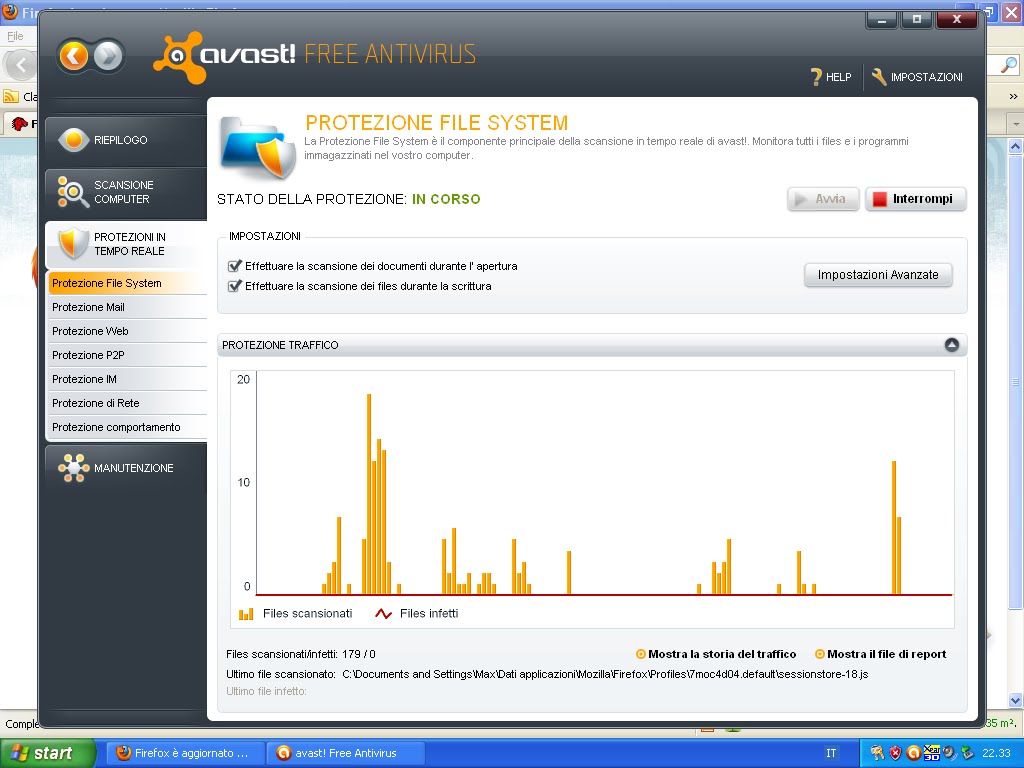Open the RIEPILOGO section
The height and width of the screenshot is (768, 1024).
126,140
